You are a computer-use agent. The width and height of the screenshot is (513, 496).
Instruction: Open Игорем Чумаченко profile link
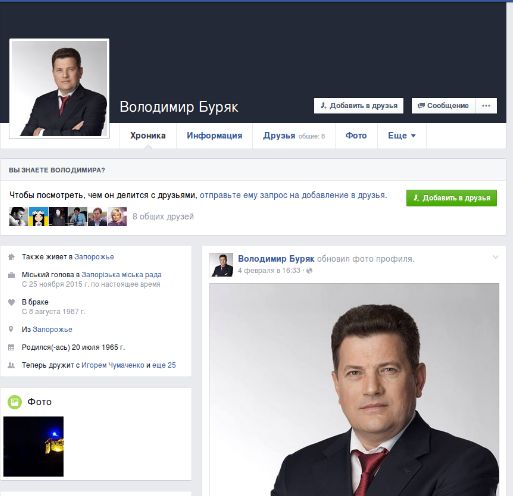point(113,365)
